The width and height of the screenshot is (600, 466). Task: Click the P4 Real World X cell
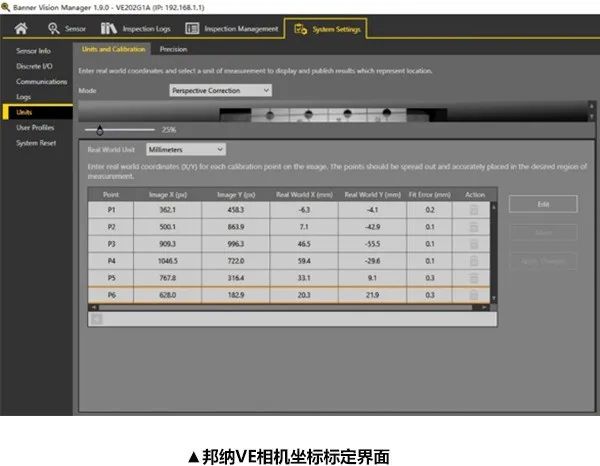click(302, 261)
